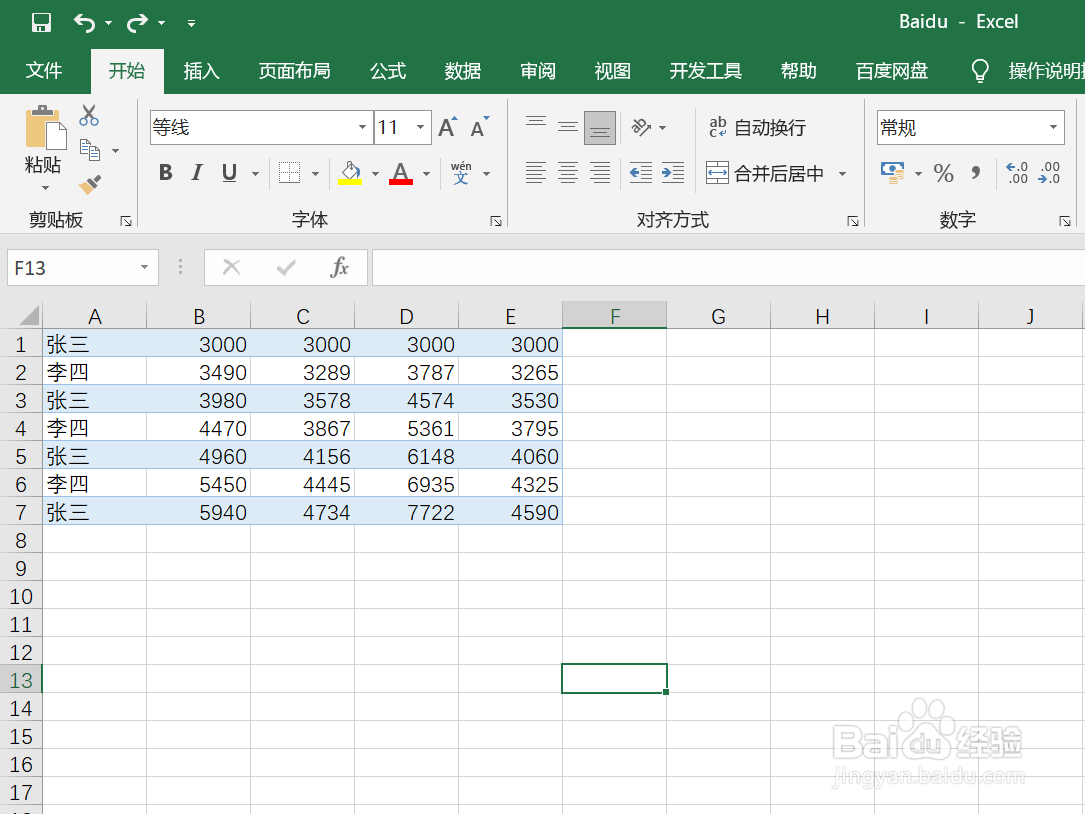Select the Format Painter icon

(x=88, y=184)
